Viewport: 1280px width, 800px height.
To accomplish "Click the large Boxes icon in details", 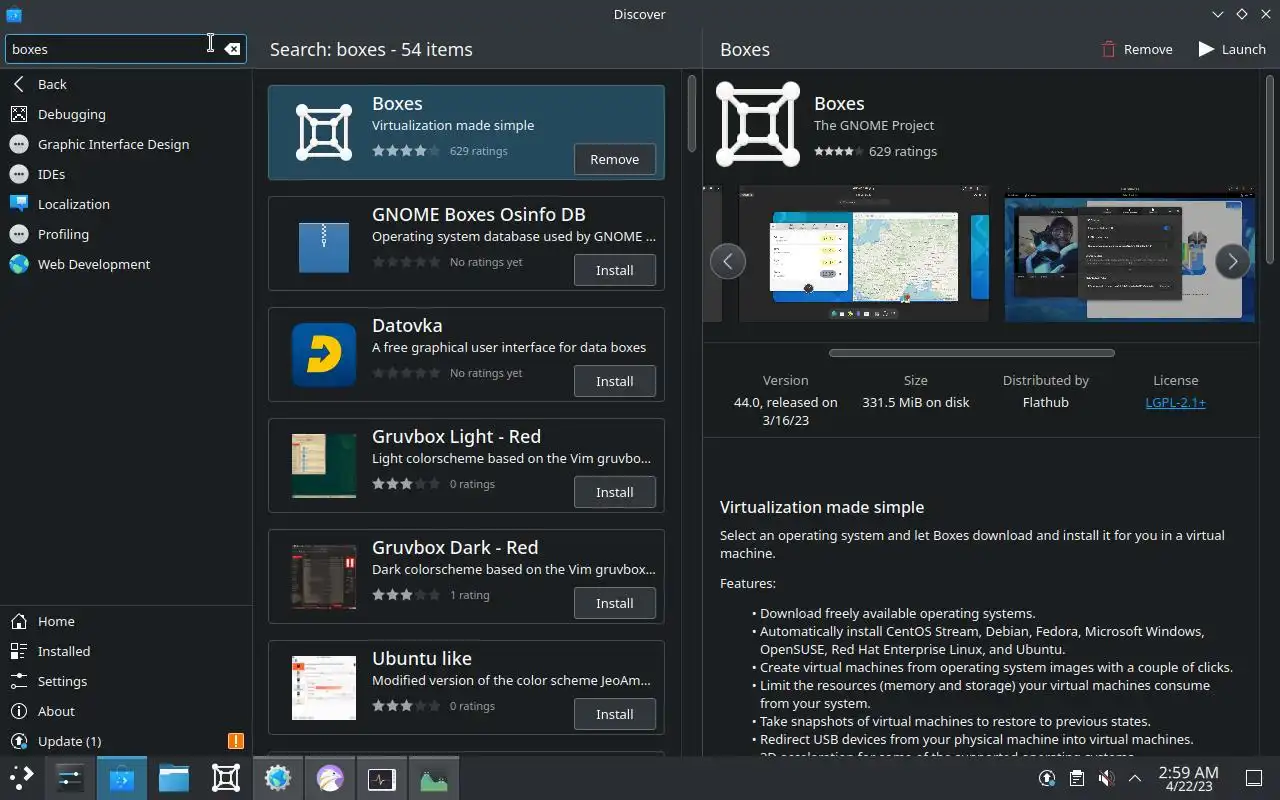I will (x=758, y=125).
